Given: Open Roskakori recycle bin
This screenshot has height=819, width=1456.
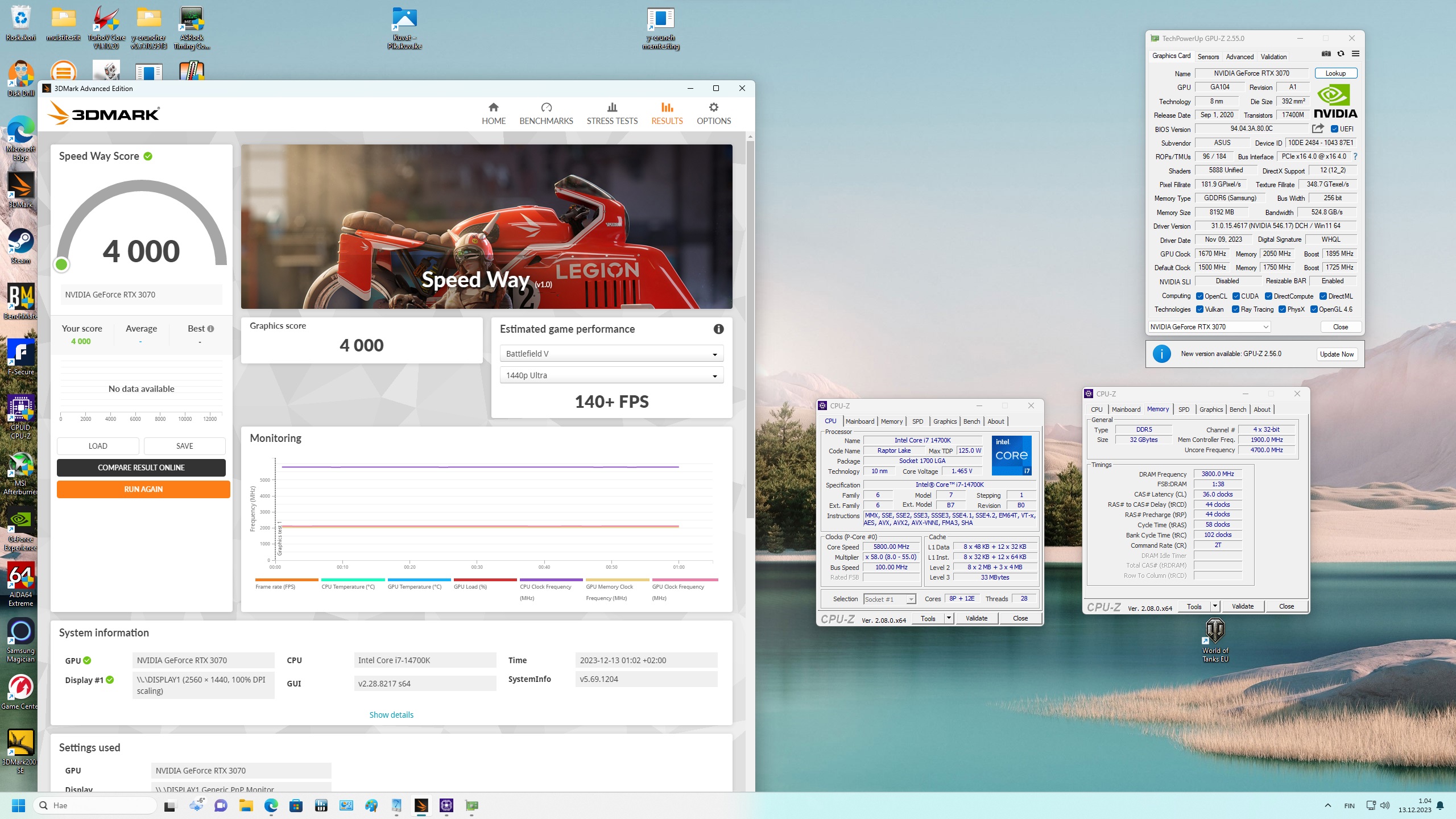Looking at the screenshot, I should click(20, 23).
